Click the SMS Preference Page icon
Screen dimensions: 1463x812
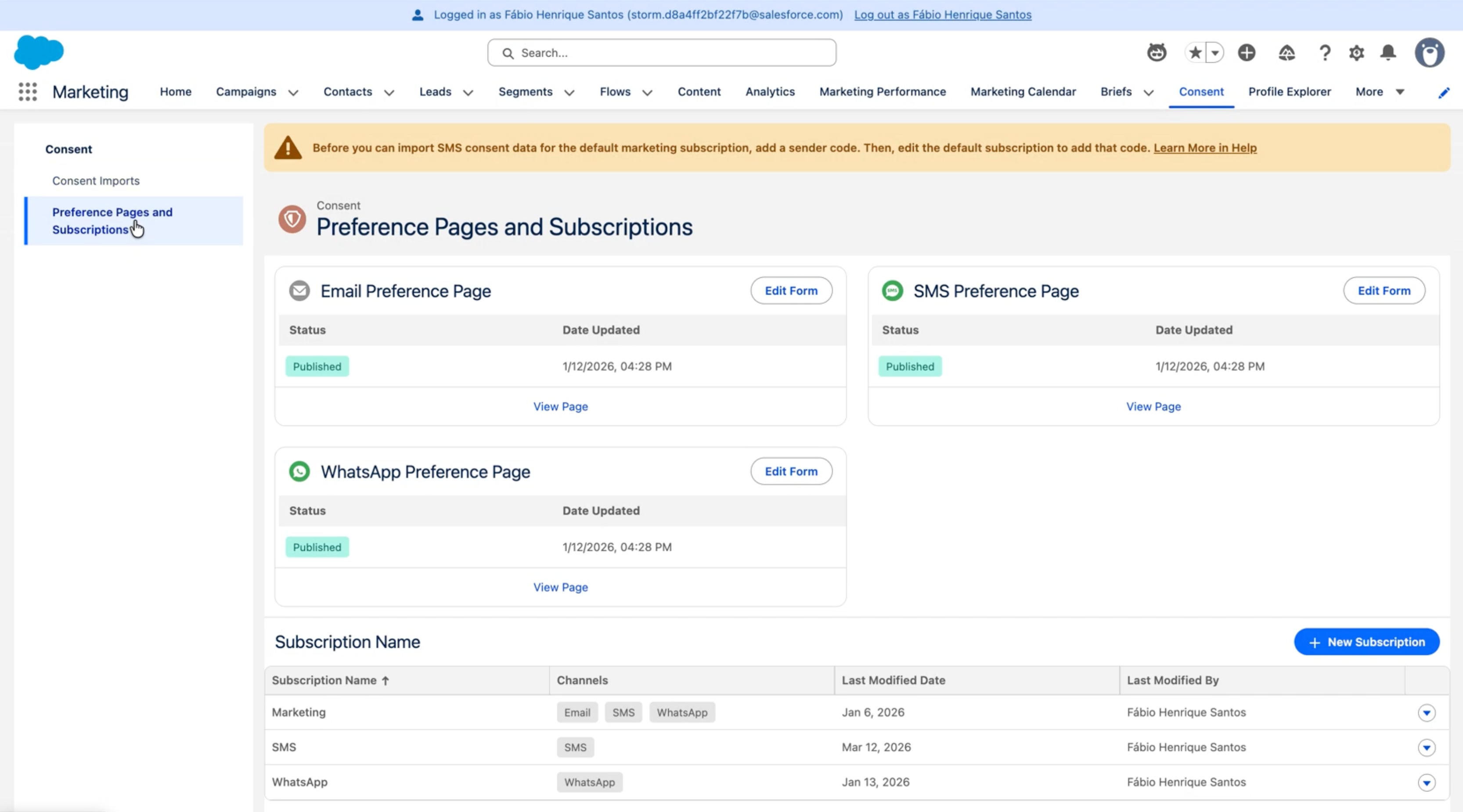[x=892, y=291]
